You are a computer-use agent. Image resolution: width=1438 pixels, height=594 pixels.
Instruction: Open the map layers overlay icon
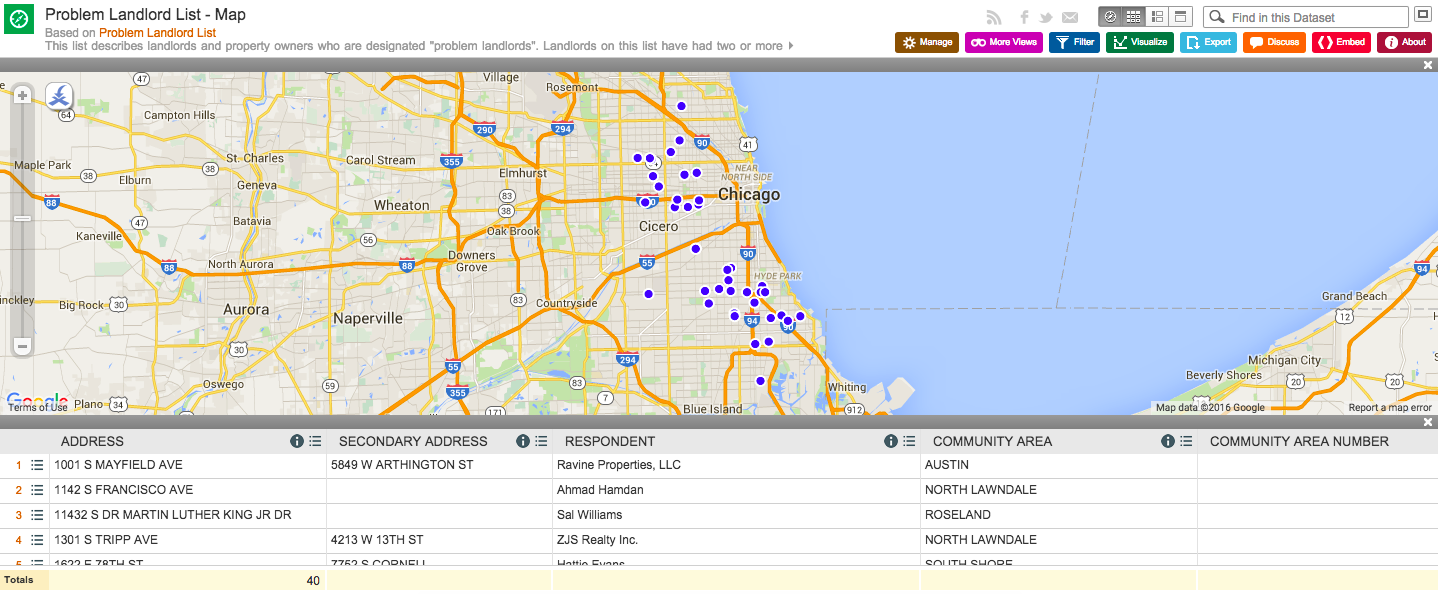[x=60, y=96]
